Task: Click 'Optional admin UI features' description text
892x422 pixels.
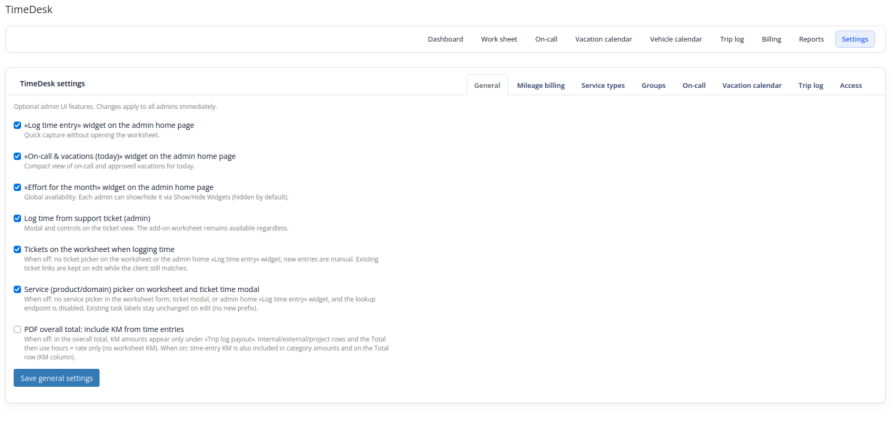Action: (115, 106)
